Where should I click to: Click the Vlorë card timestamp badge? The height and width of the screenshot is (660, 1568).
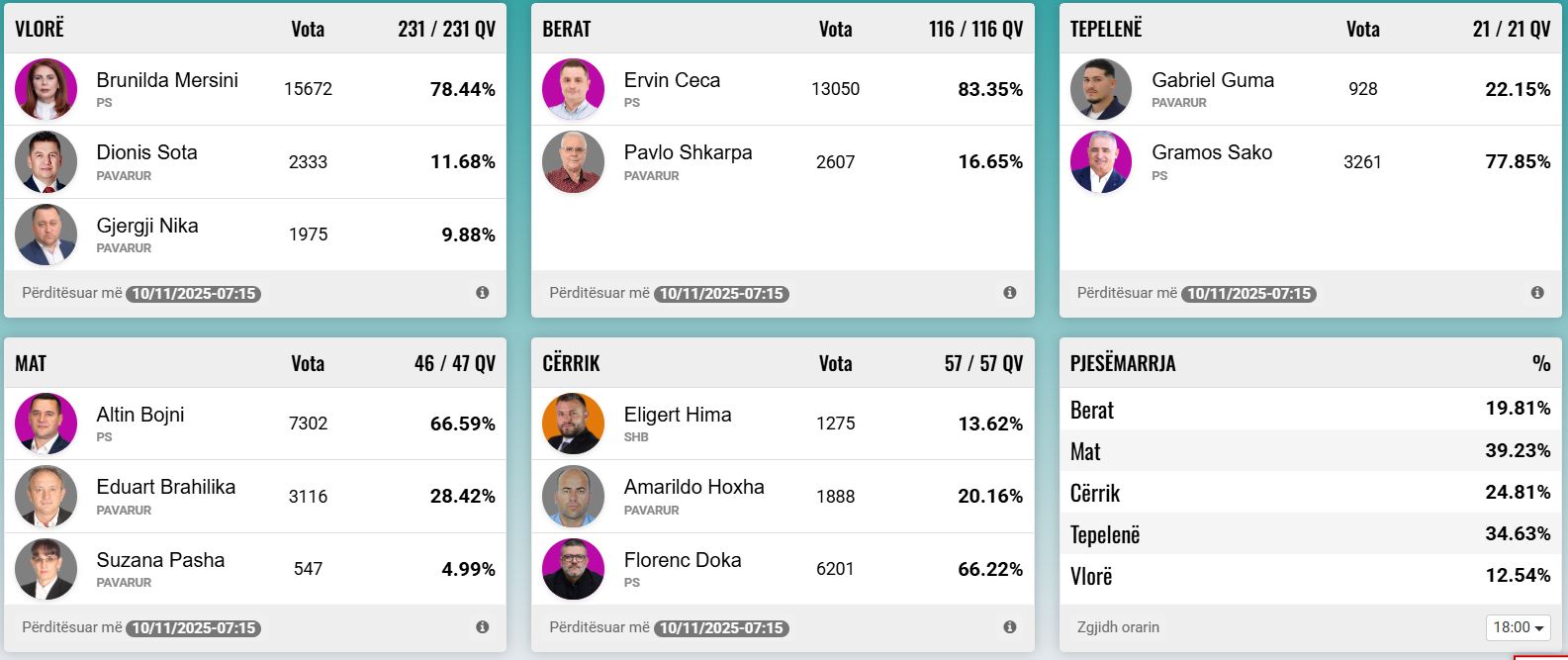[x=194, y=294]
